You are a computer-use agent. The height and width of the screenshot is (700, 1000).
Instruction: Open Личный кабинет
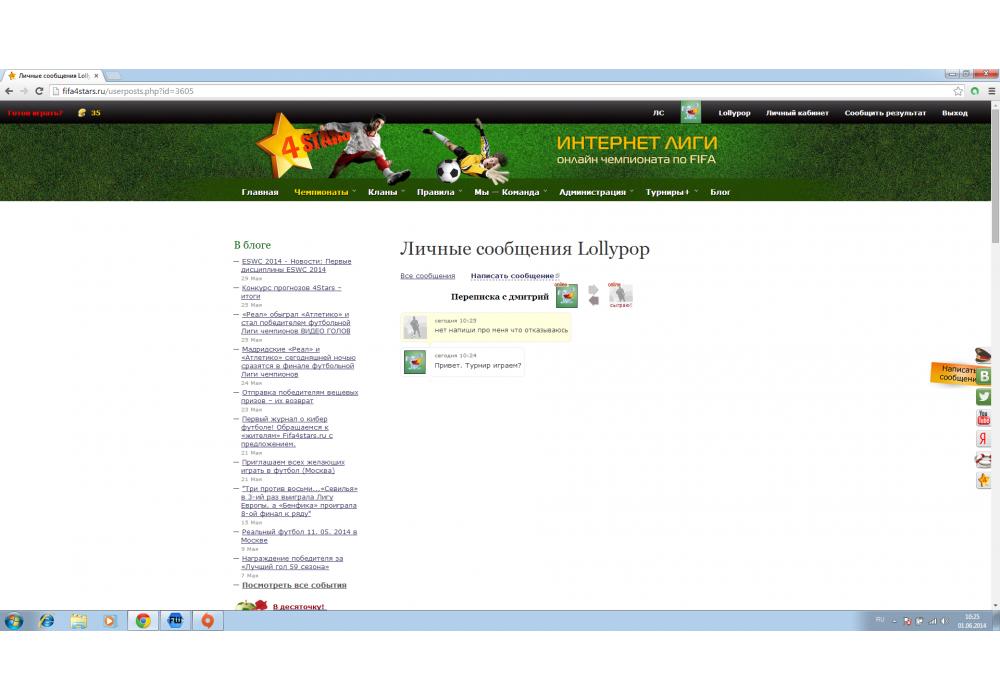pos(797,113)
